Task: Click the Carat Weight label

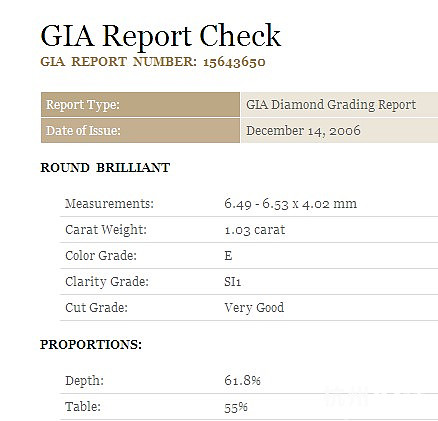Action: pyautogui.click(x=106, y=230)
